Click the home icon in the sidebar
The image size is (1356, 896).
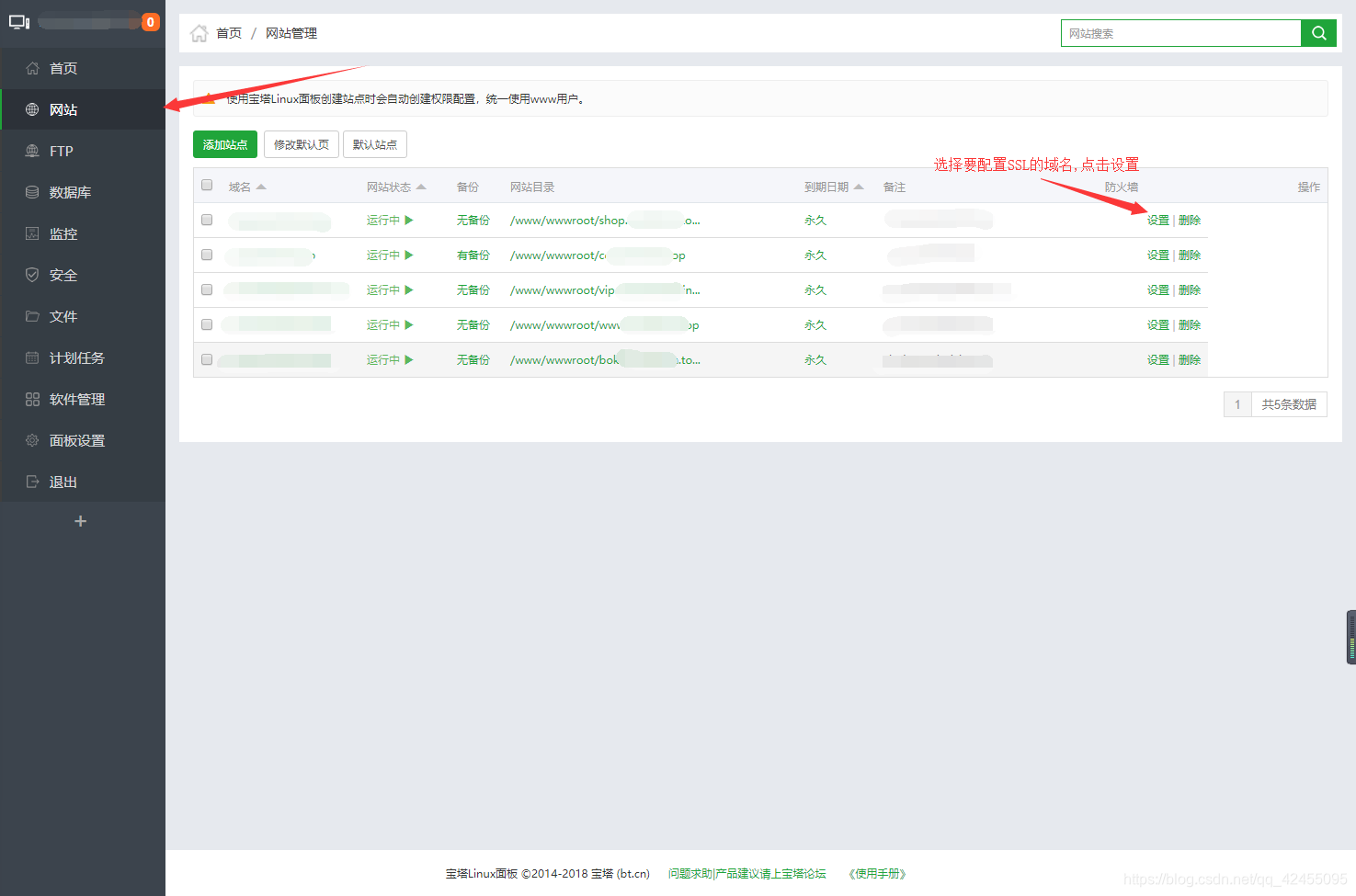click(32, 68)
